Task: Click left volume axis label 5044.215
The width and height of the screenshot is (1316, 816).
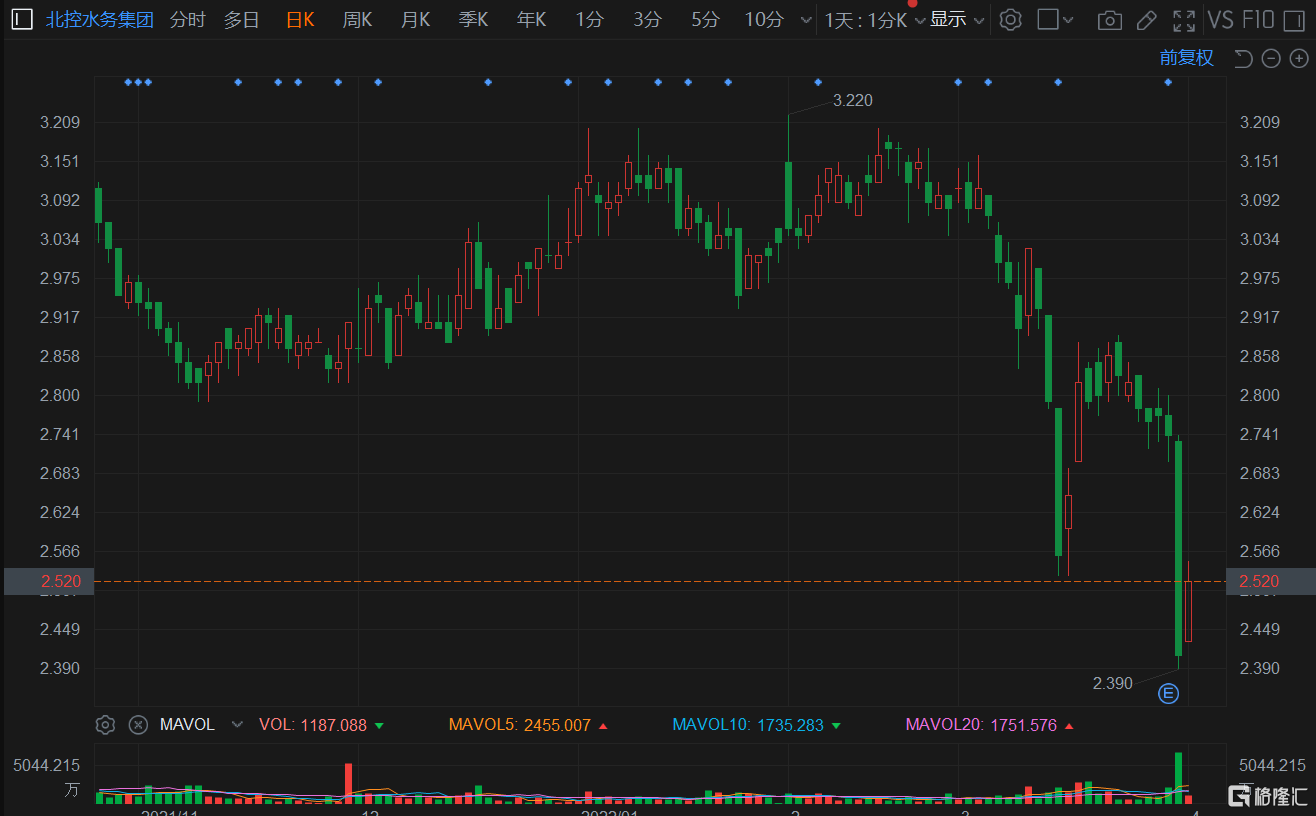Action: coord(46,765)
